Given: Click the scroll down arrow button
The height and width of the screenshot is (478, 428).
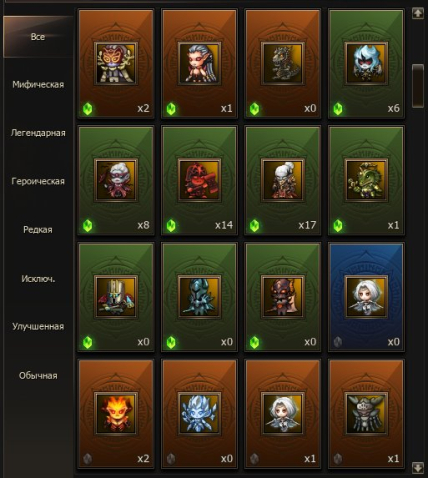Looking at the screenshot, I should pyautogui.click(x=418, y=467).
